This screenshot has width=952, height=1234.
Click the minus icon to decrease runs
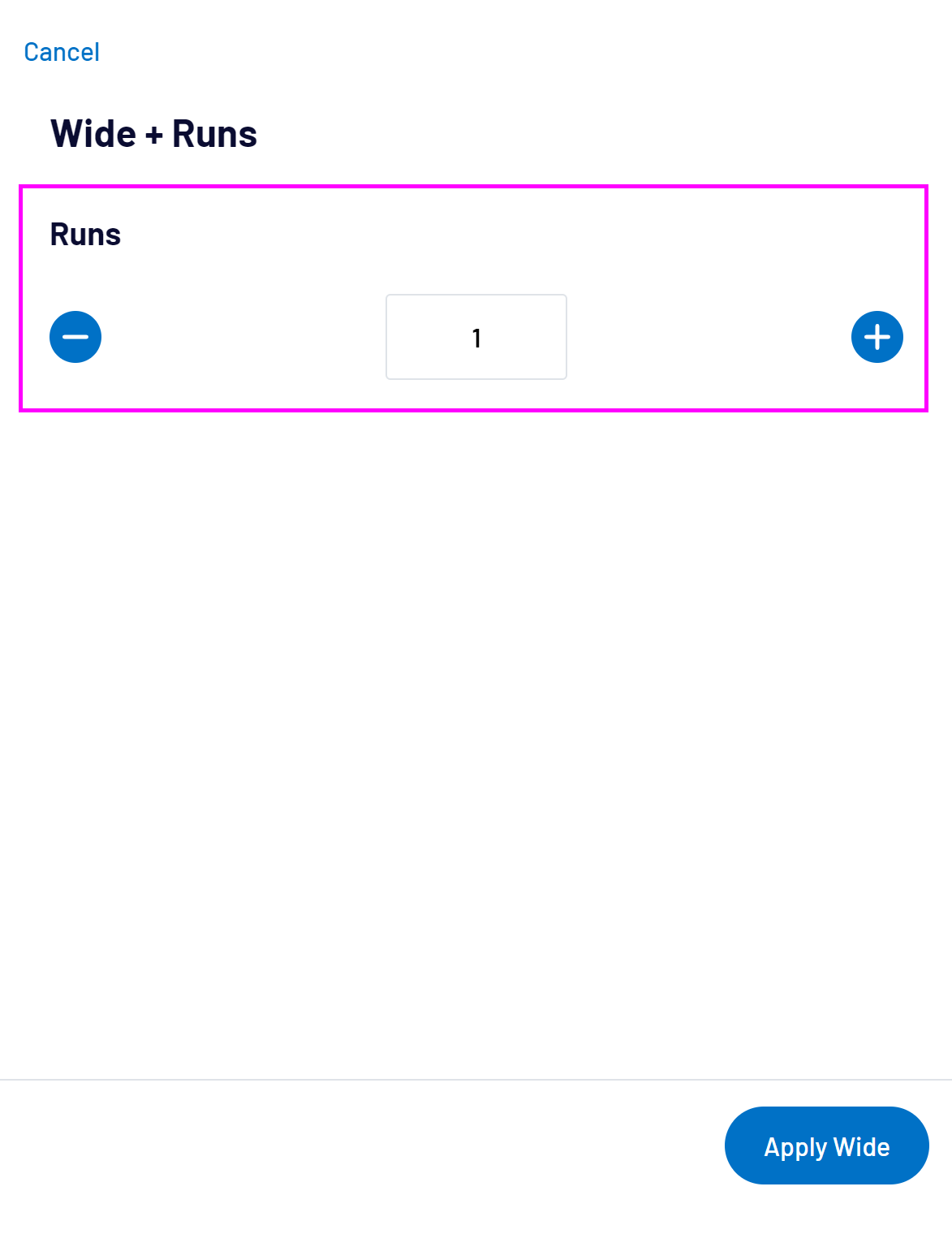(x=75, y=337)
